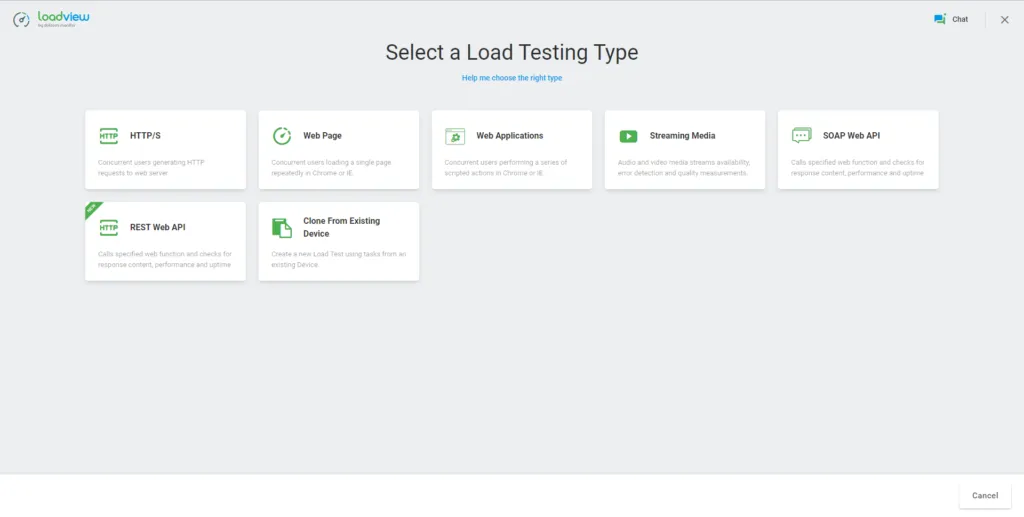Image resolution: width=1024 pixels, height=517 pixels.
Task: Click the 'Select a Load Testing Type' heading
Action: (512, 52)
